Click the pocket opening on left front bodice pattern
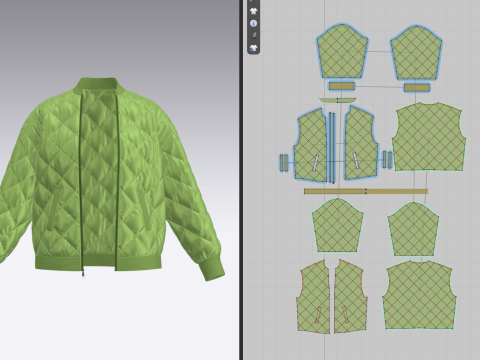 tap(315, 163)
